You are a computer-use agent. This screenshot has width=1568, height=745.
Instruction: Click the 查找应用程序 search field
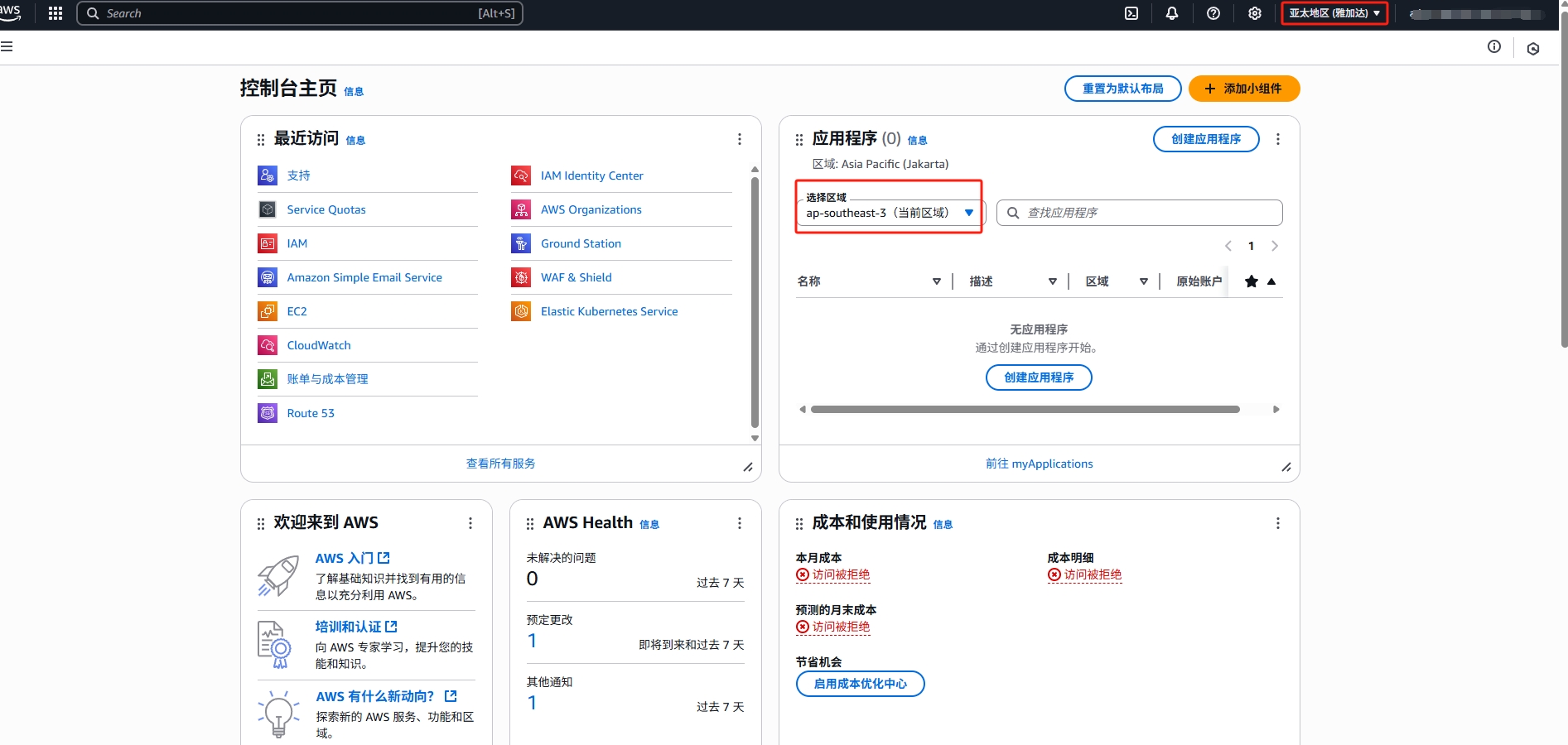(1139, 213)
